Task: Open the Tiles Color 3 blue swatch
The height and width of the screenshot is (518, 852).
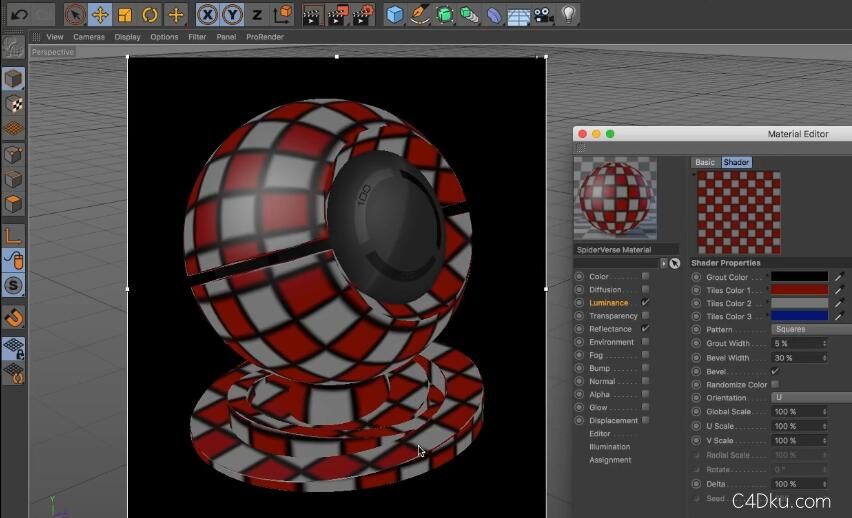Action: coord(799,316)
